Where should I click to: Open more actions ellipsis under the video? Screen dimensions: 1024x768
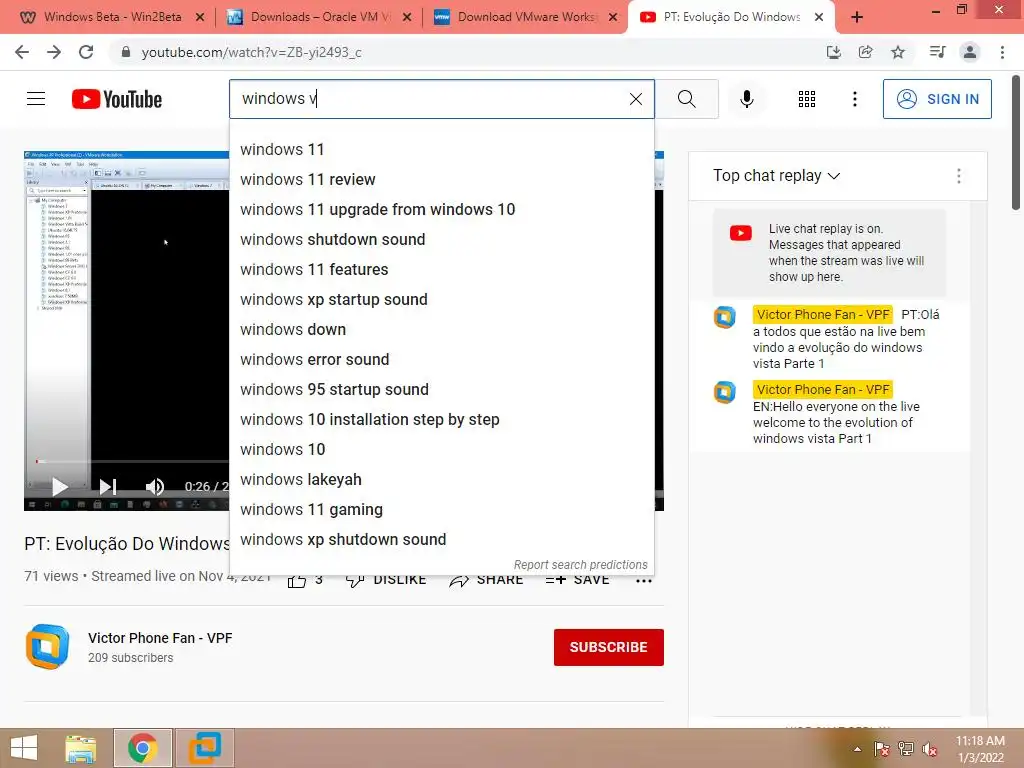[x=644, y=580]
